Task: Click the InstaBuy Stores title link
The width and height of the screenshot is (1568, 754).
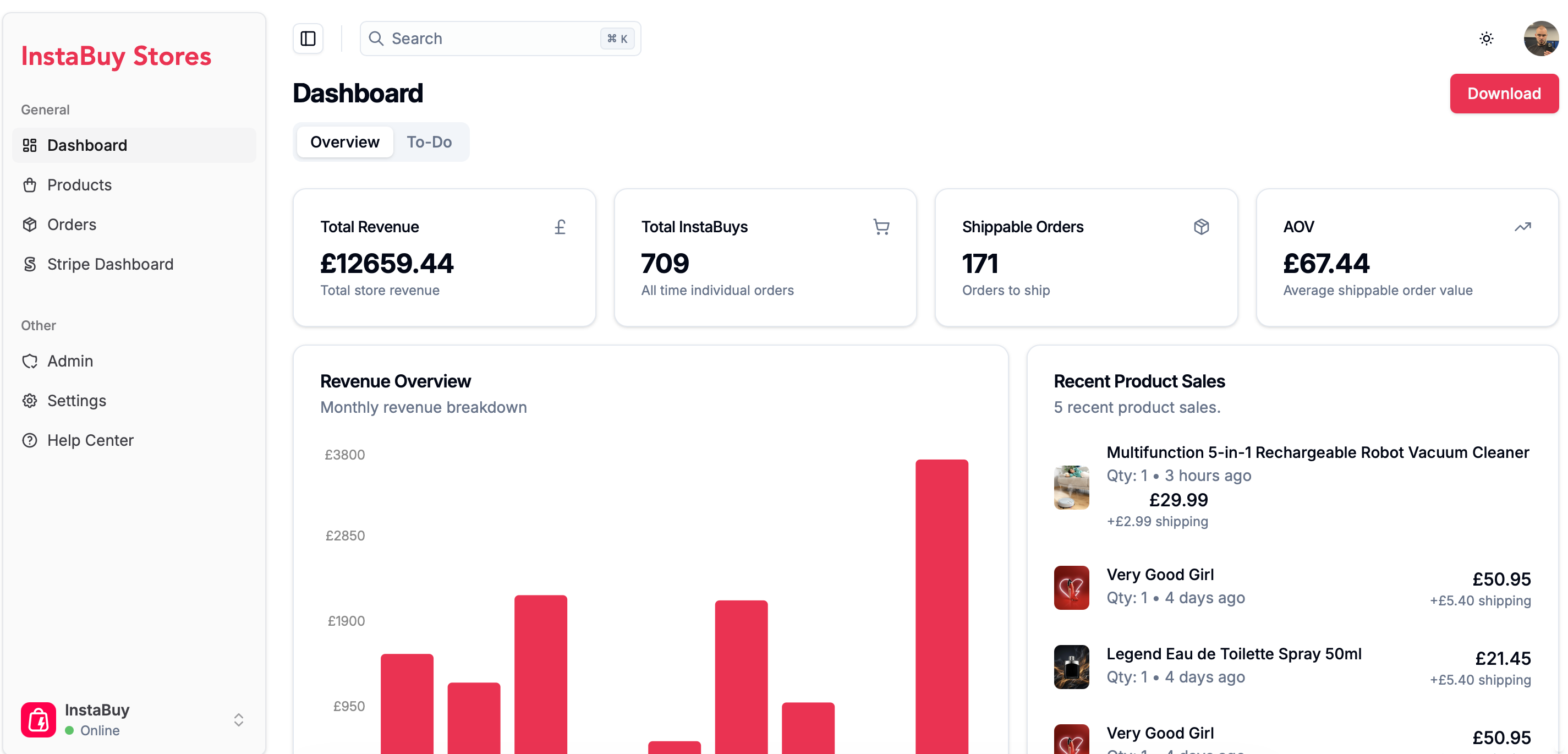Action: pyautogui.click(x=116, y=56)
